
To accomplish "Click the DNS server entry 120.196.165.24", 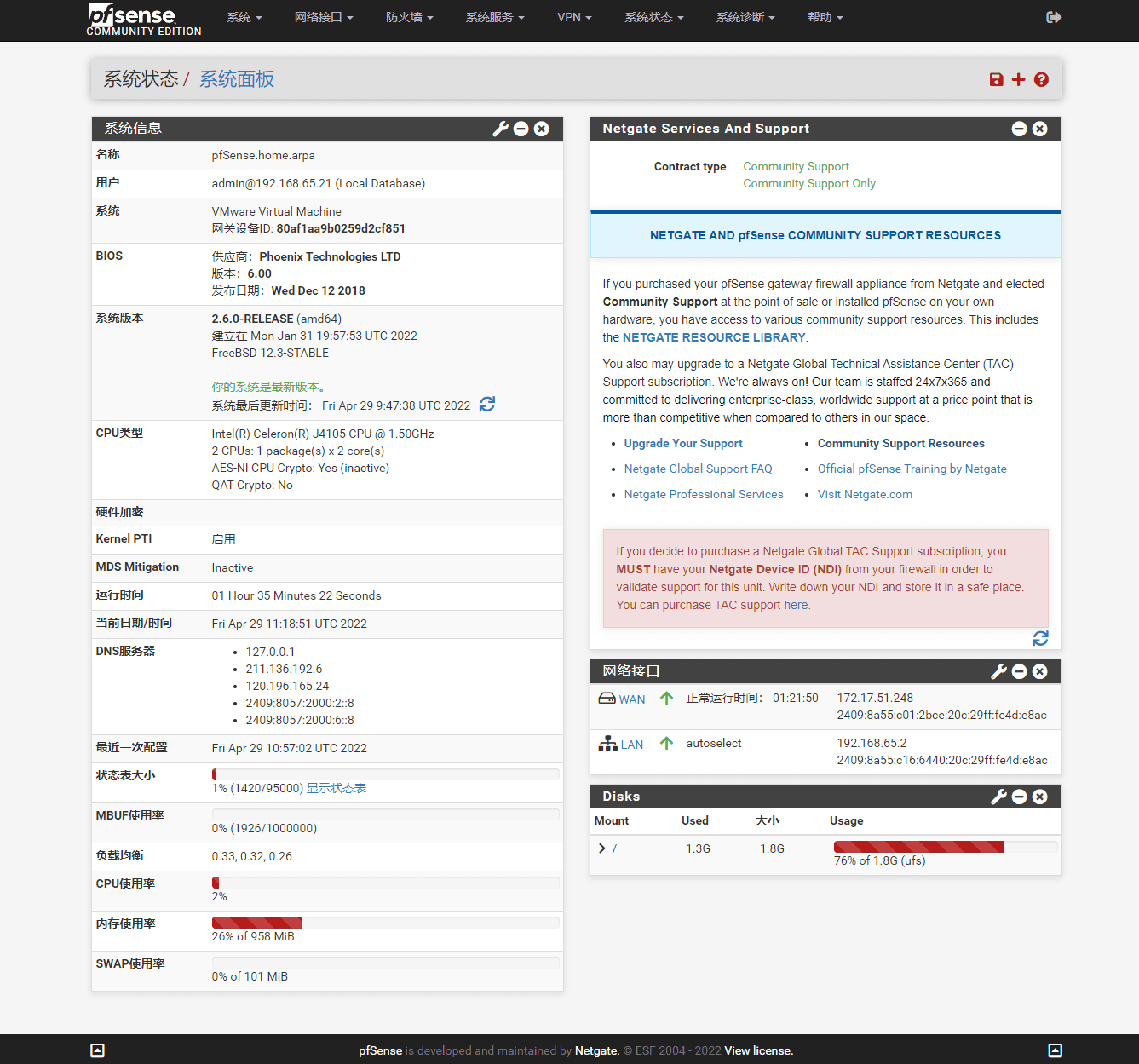I will tap(287, 686).
